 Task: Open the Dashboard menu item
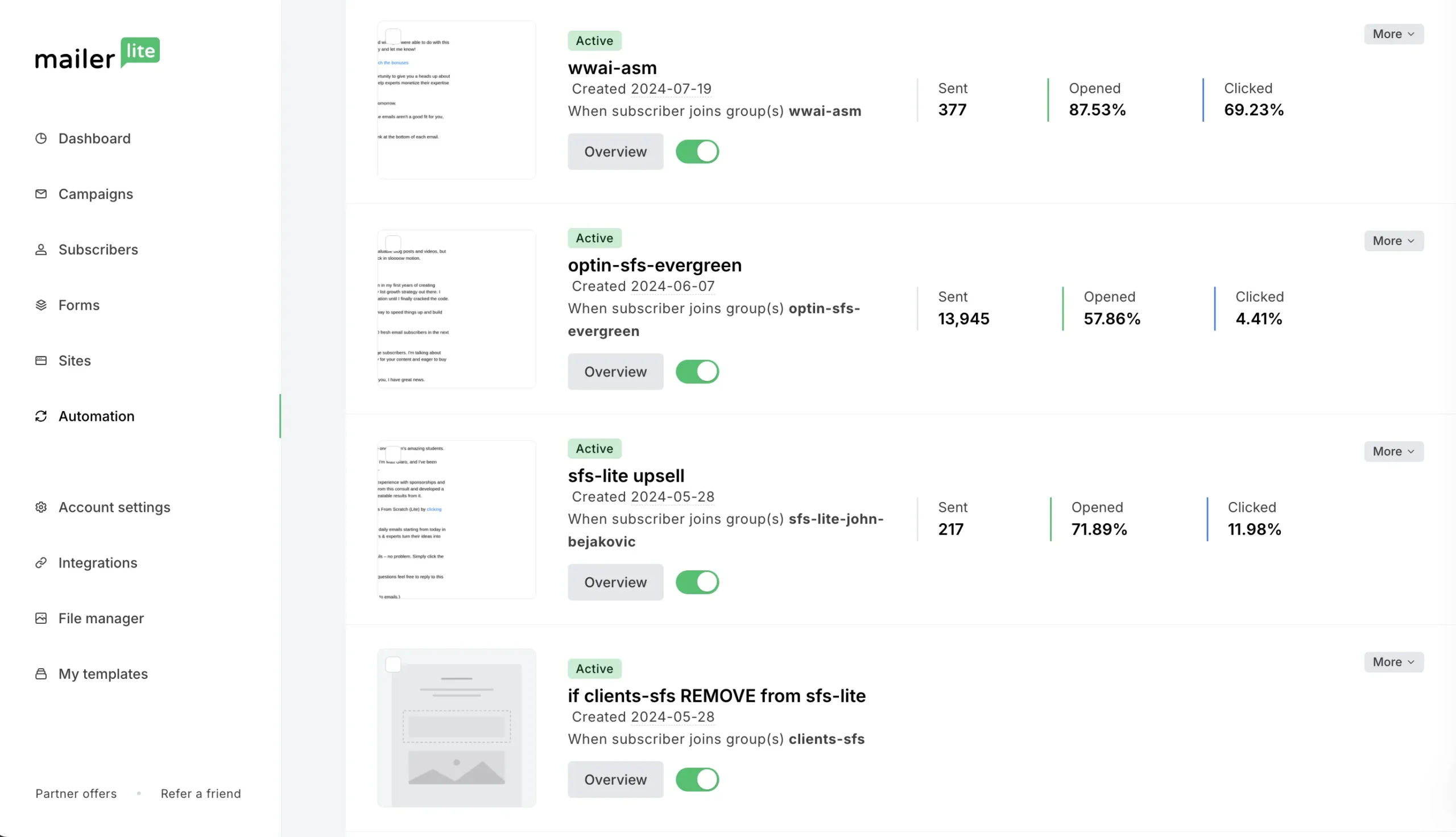pos(94,139)
